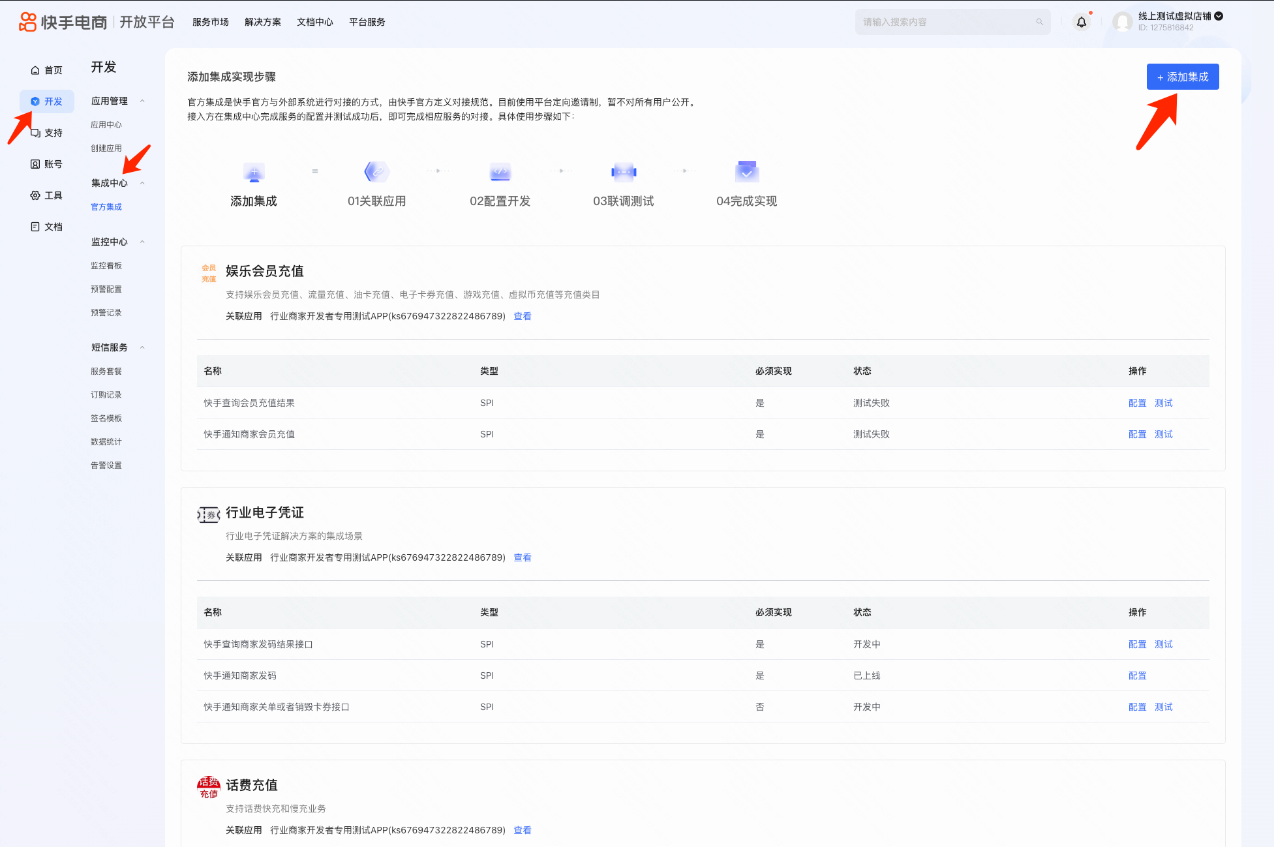This screenshot has height=847, width=1274.
Task: Open the 平台服务 top menu
Action: (x=367, y=22)
